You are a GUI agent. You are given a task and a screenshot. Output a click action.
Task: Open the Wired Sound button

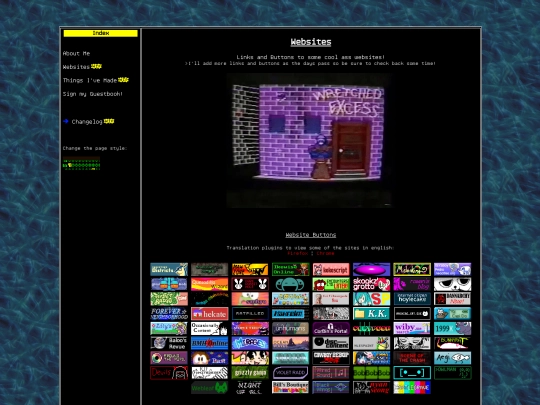[331, 373]
